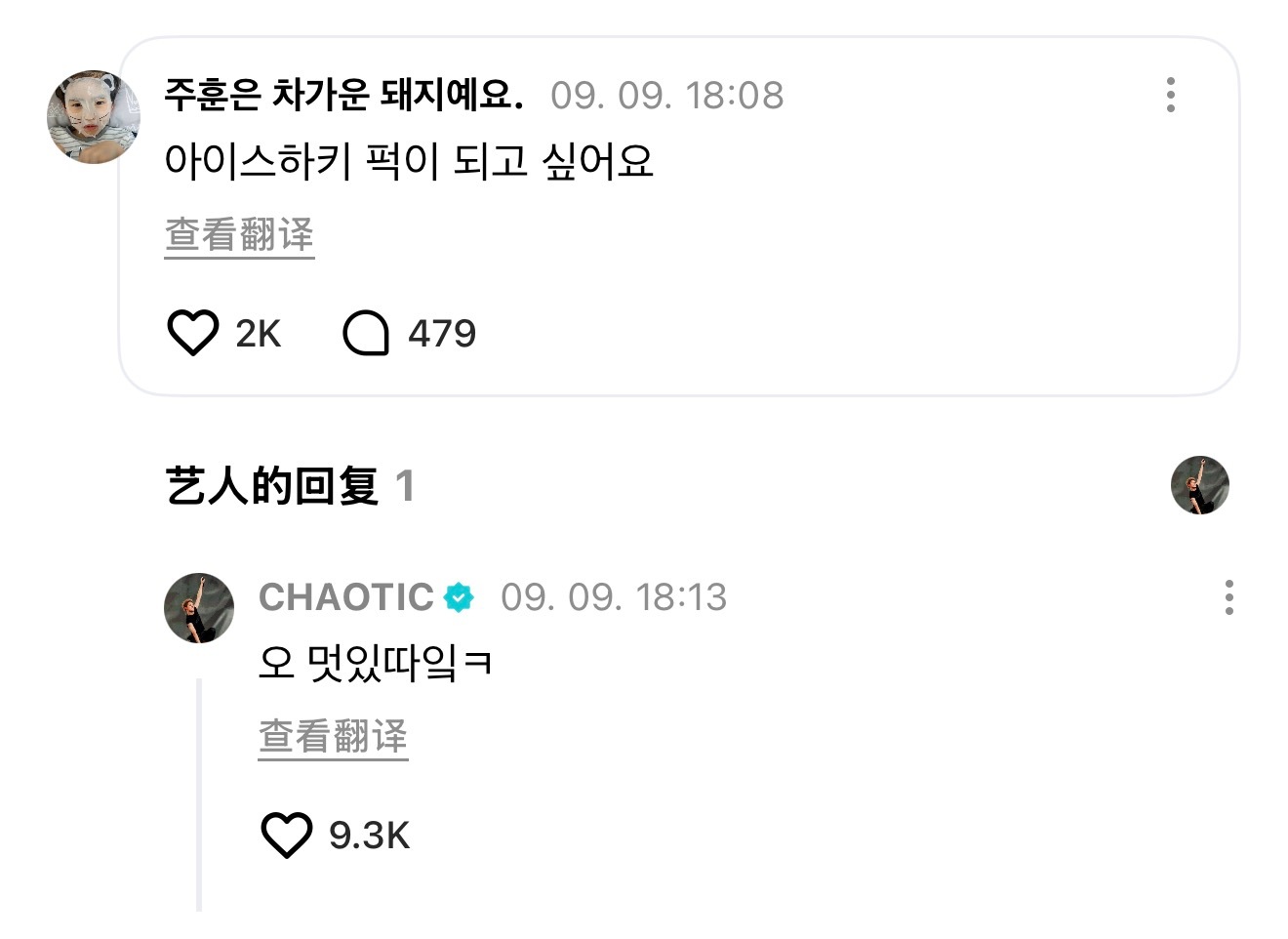
Task: Click the 艺人的回复 1 section heading
Action: [x=291, y=486]
